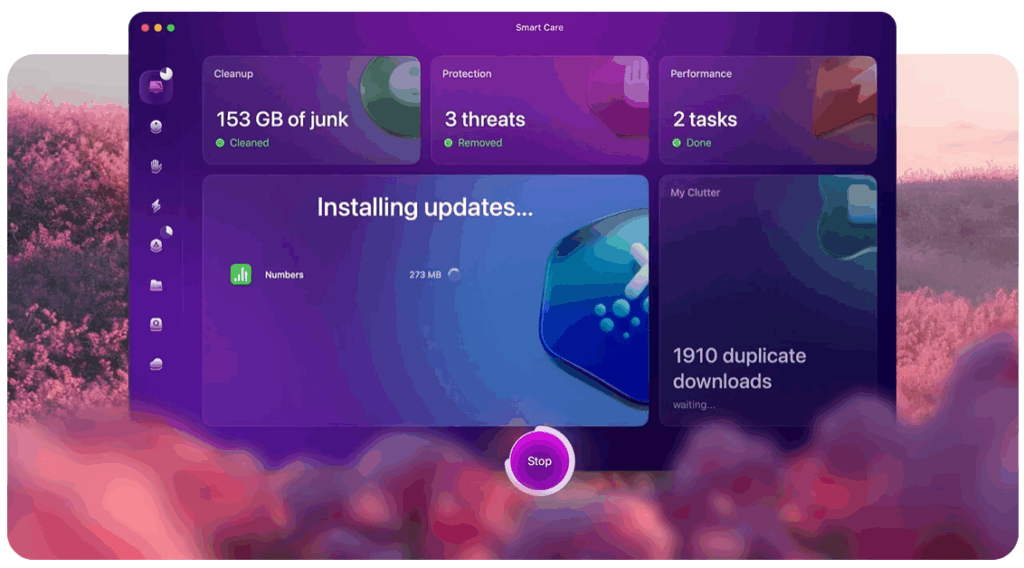The height and width of the screenshot is (568, 1024).
Task: Click the blue hexagon update illustration
Action: point(594,307)
